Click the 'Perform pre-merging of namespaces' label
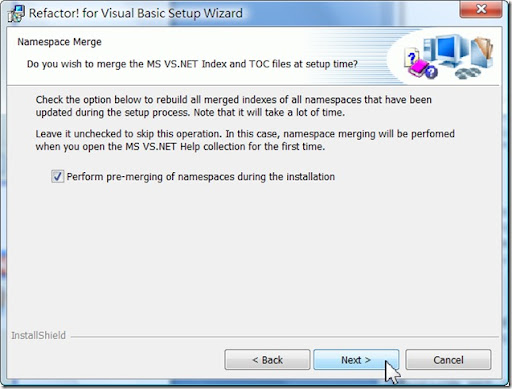The image size is (512, 389). 201,176
